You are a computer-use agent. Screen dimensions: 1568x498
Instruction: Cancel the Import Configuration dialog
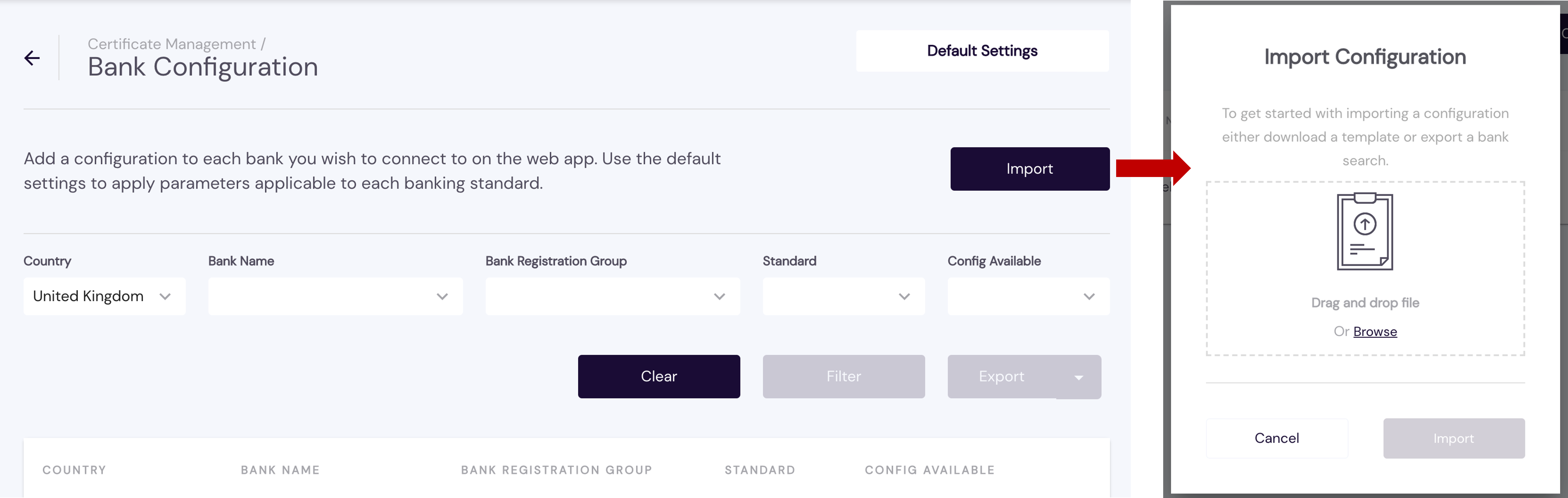1276,438
